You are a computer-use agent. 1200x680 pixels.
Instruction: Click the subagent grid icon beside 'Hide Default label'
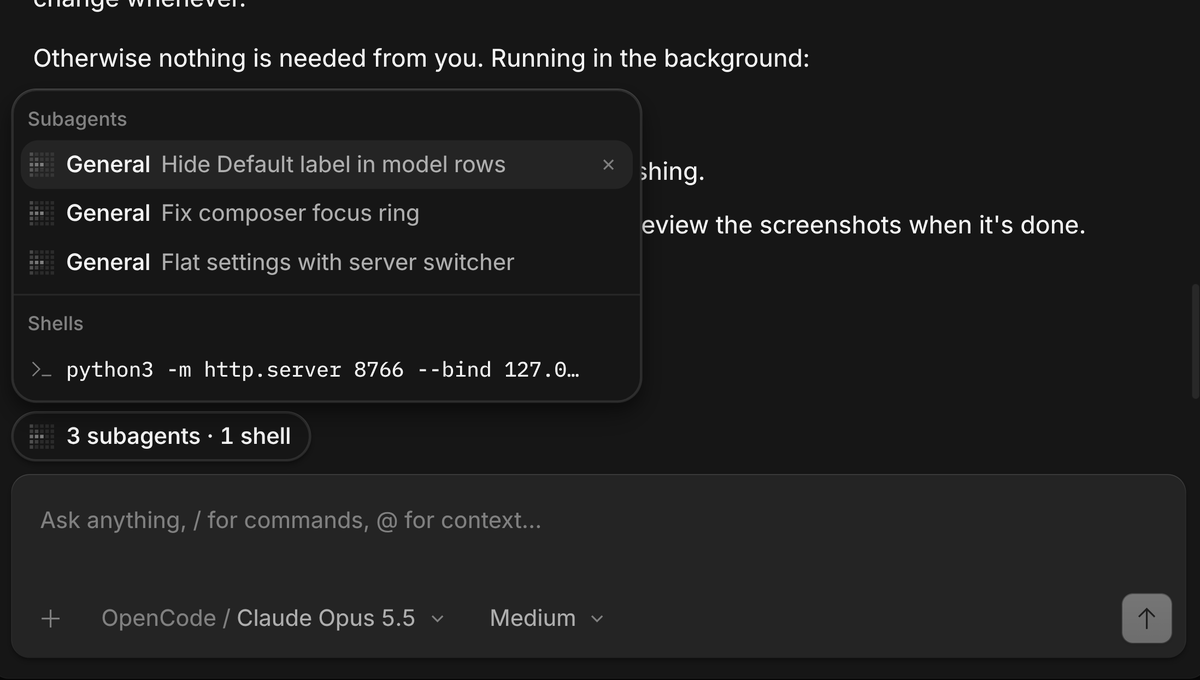pos(42,165)
